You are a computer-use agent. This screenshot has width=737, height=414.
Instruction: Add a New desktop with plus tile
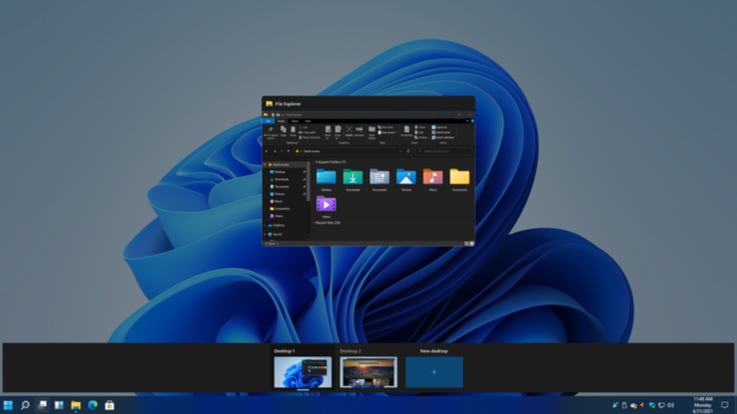pos(434,372)
